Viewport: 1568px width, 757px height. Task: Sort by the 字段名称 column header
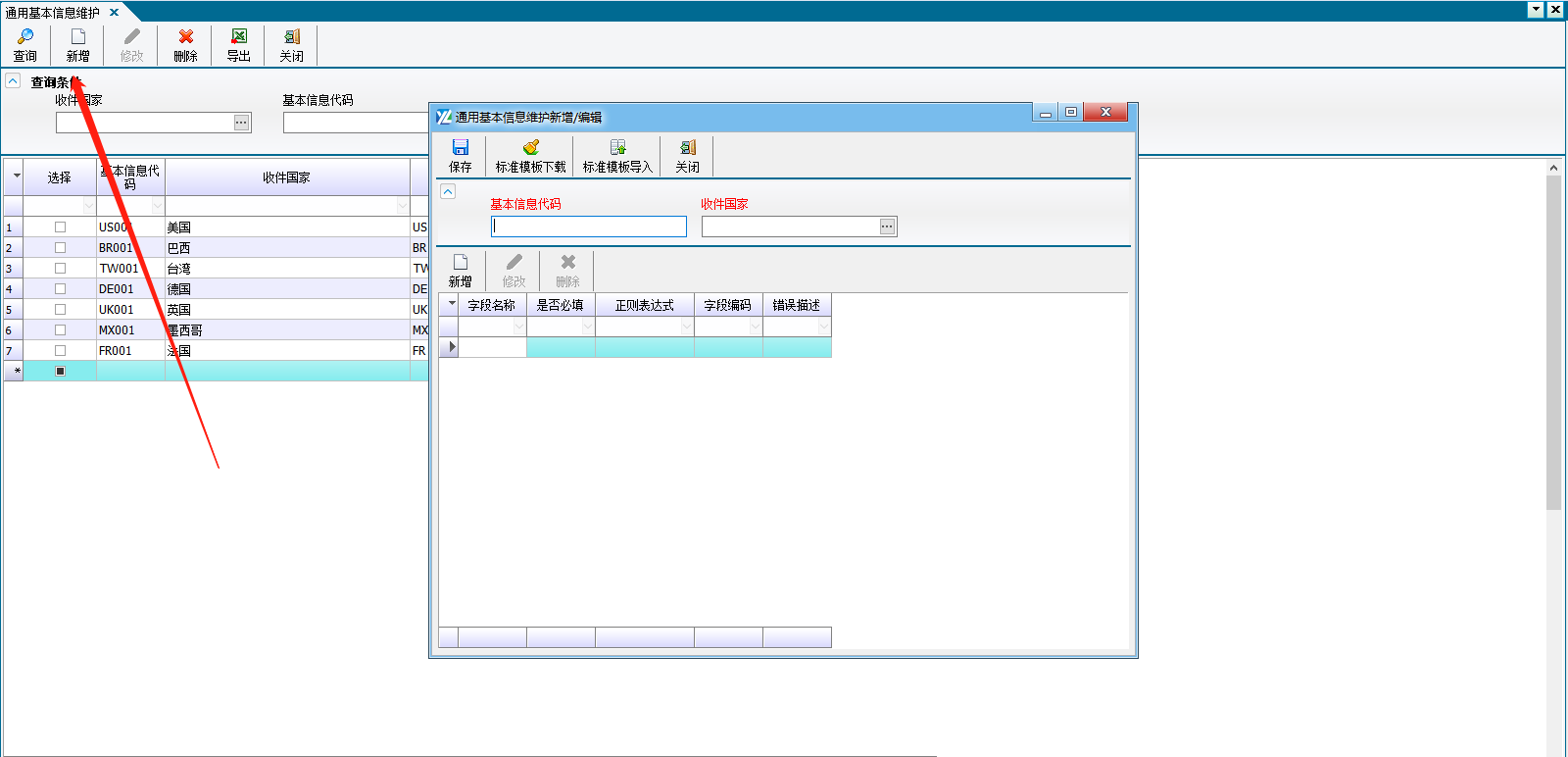pos(492,305)
